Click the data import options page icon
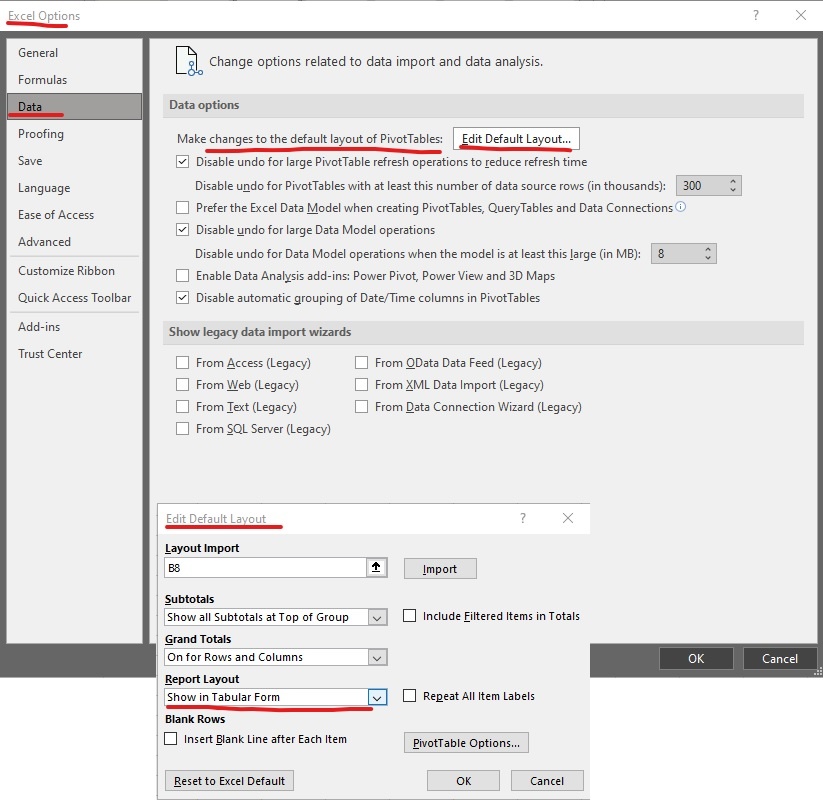The width and height of the screenshot is (823, 800). [188, 61]
